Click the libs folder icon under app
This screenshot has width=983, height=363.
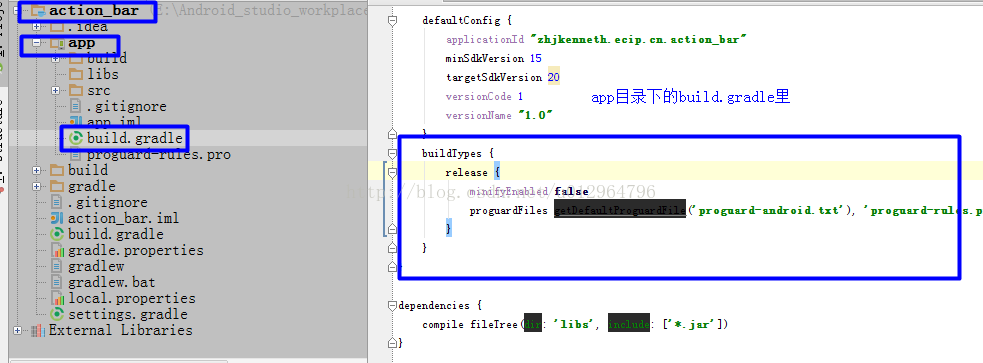point(76,75)
